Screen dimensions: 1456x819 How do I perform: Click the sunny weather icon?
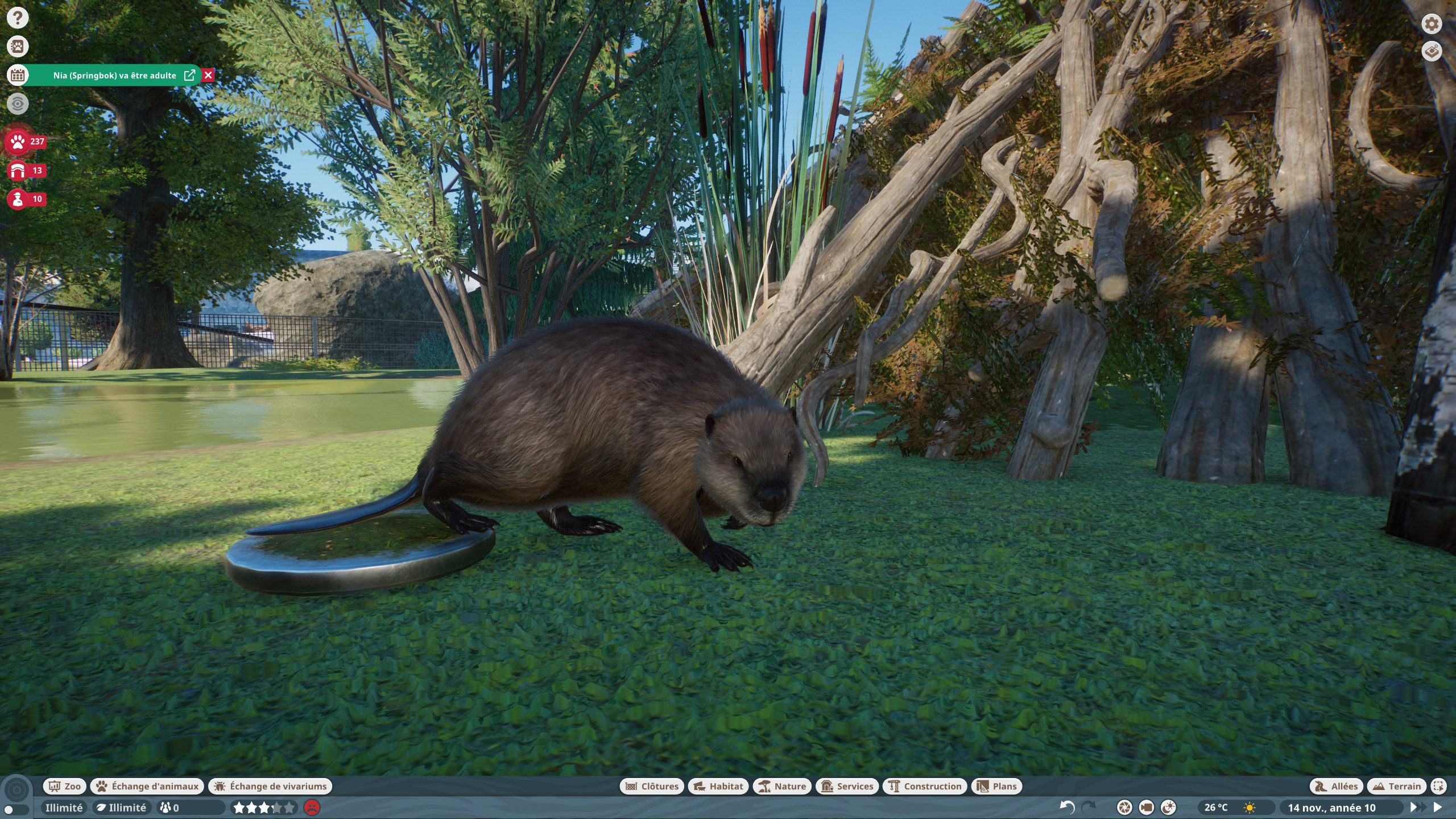point(1249,808)
